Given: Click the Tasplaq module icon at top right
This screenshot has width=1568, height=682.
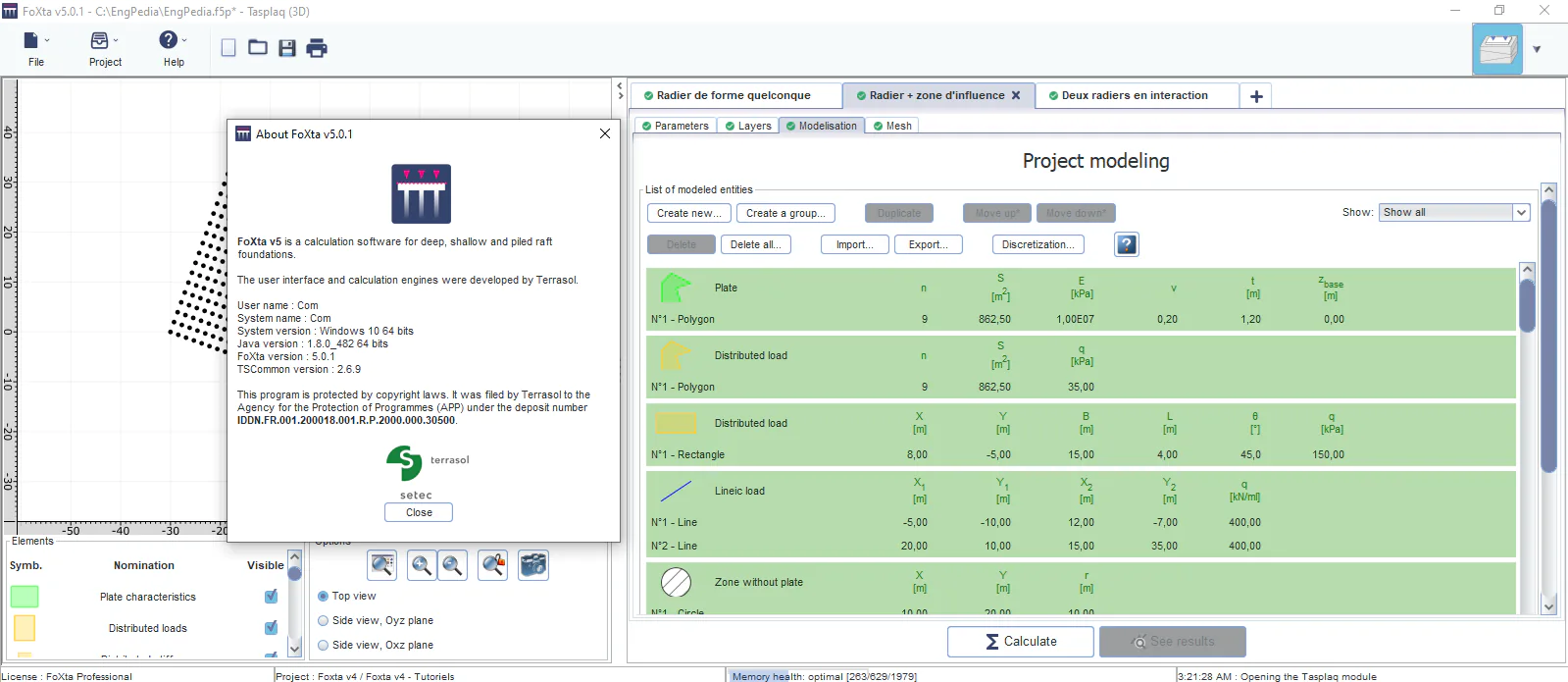Looking at the screenshot, I should click(x=1497, y=49).
